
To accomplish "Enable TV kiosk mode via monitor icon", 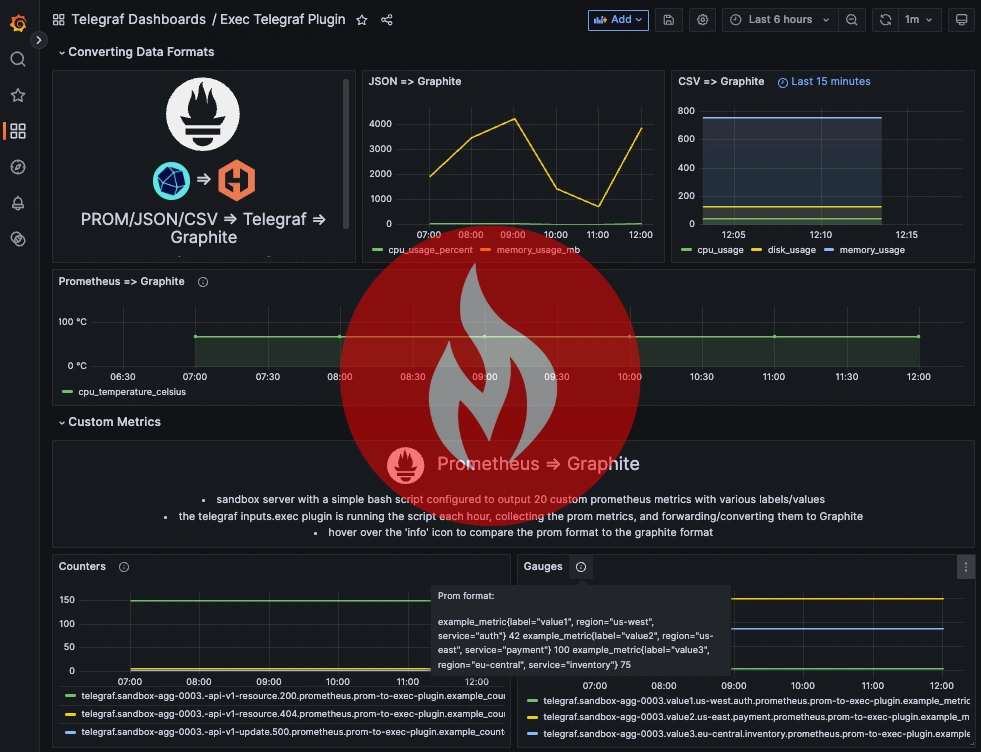I will coord(962,19).
